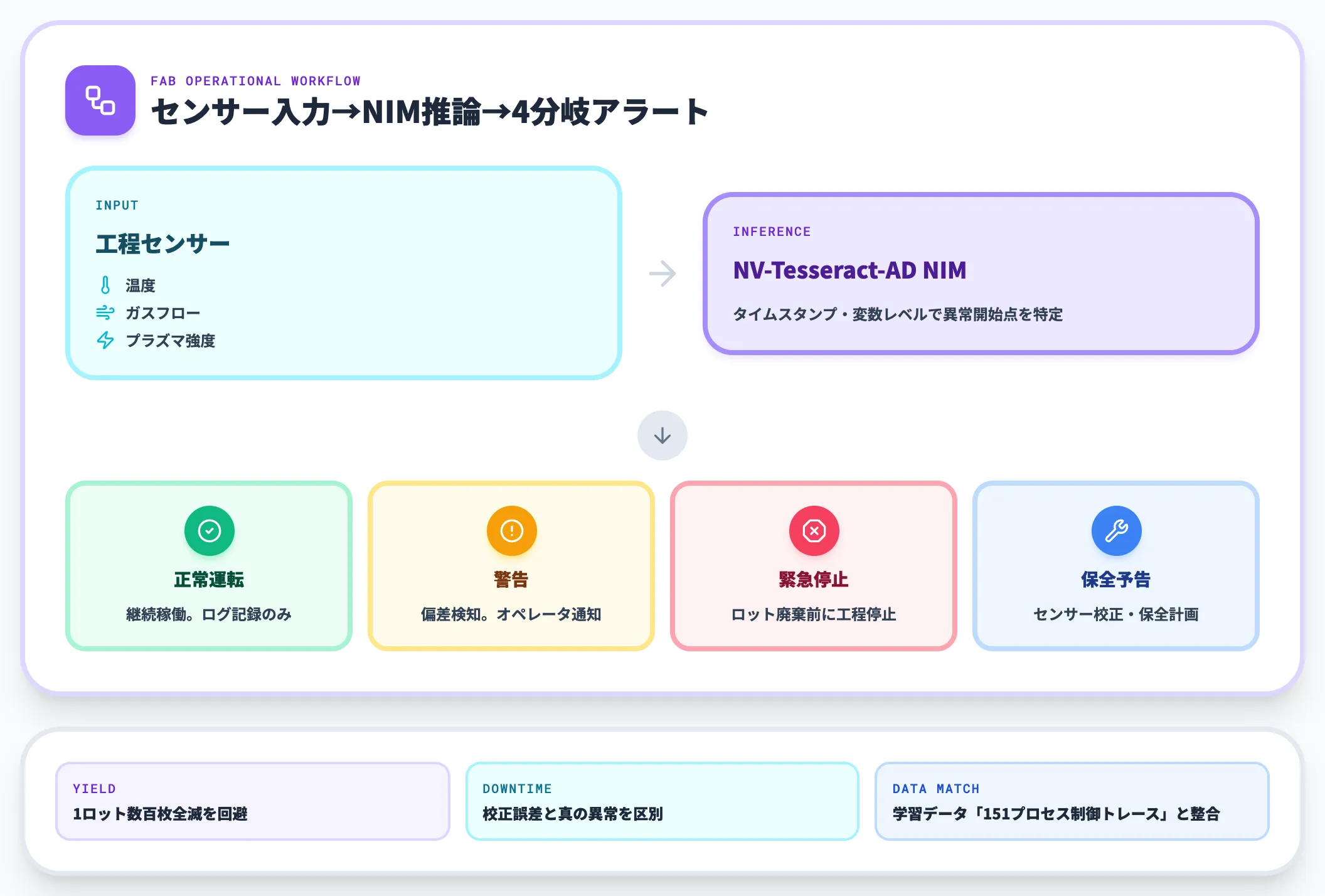Open the DOWNTIME summary tile
This screenshot has height=896, width=1325.
pyautogui.click(x=662, y=801)
